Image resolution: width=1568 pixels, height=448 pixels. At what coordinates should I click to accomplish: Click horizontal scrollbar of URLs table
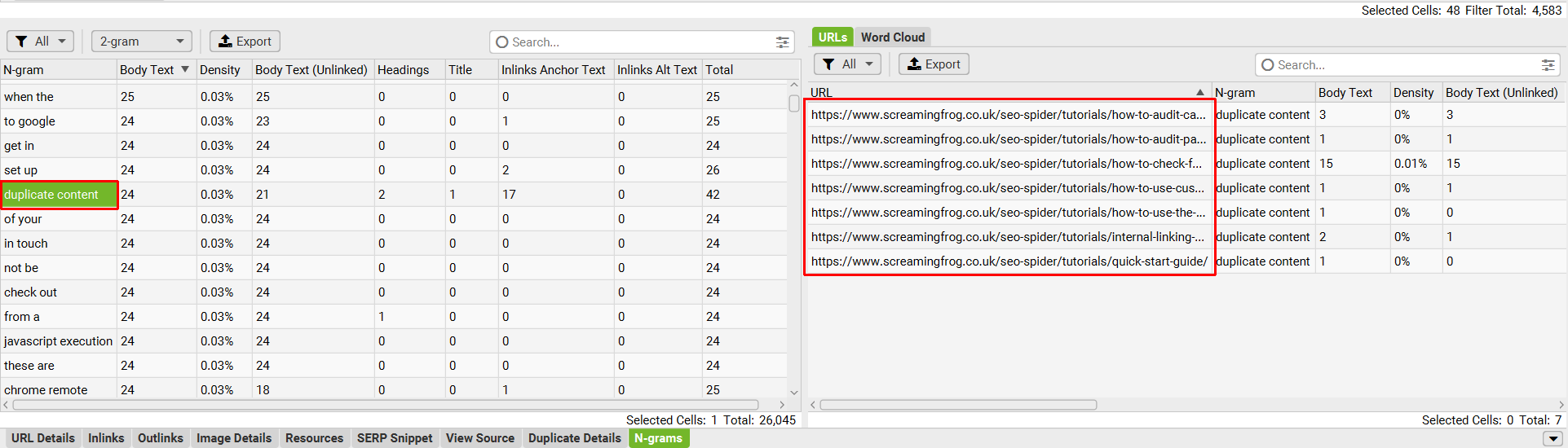coord(958,405)
